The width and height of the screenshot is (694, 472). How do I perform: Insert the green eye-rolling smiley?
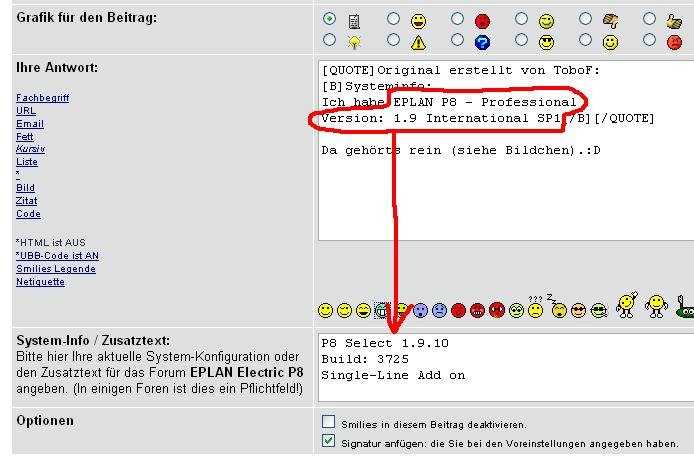pos(517,310)
